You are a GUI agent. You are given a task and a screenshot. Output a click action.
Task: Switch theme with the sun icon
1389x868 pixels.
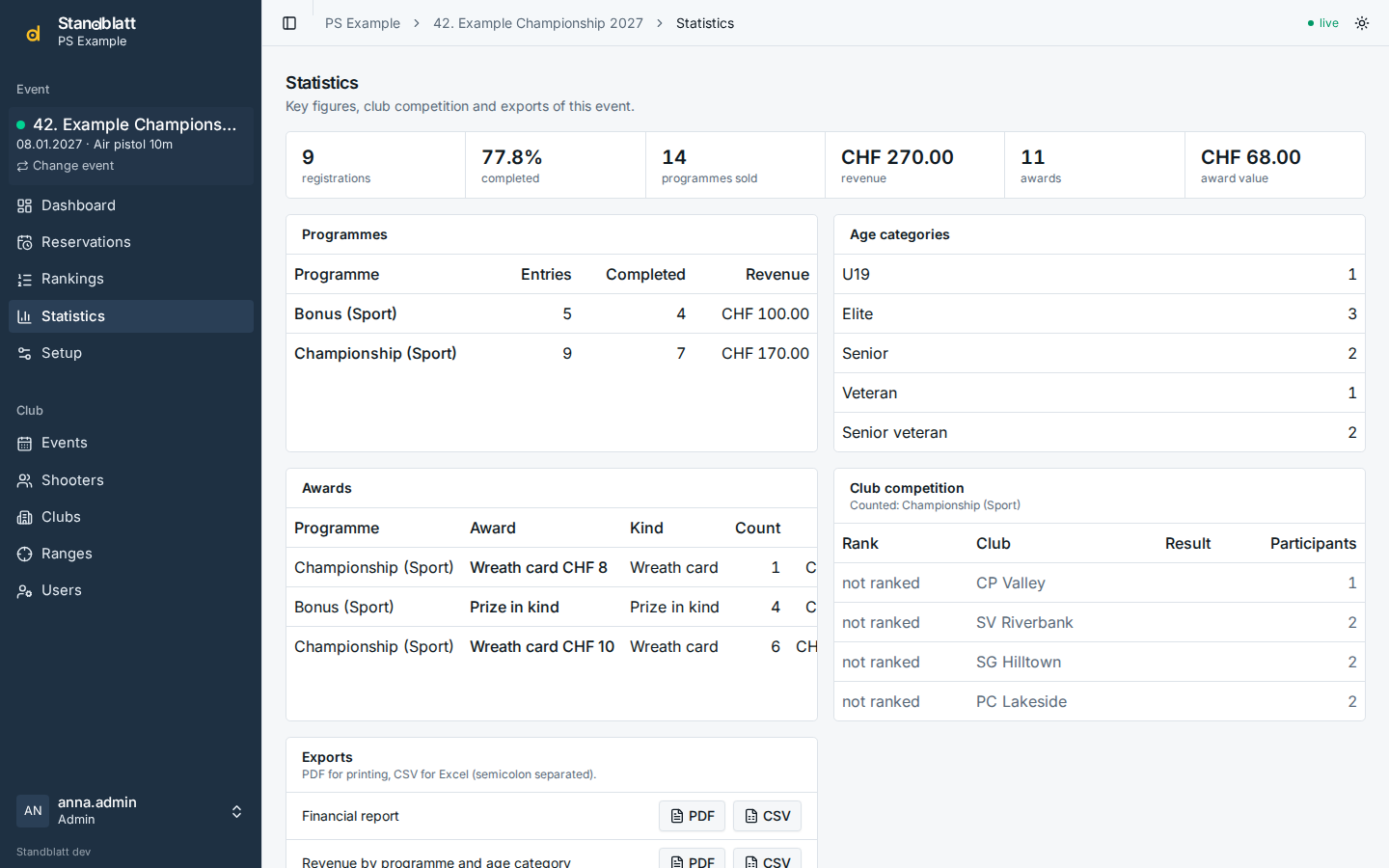[1362, 23]
